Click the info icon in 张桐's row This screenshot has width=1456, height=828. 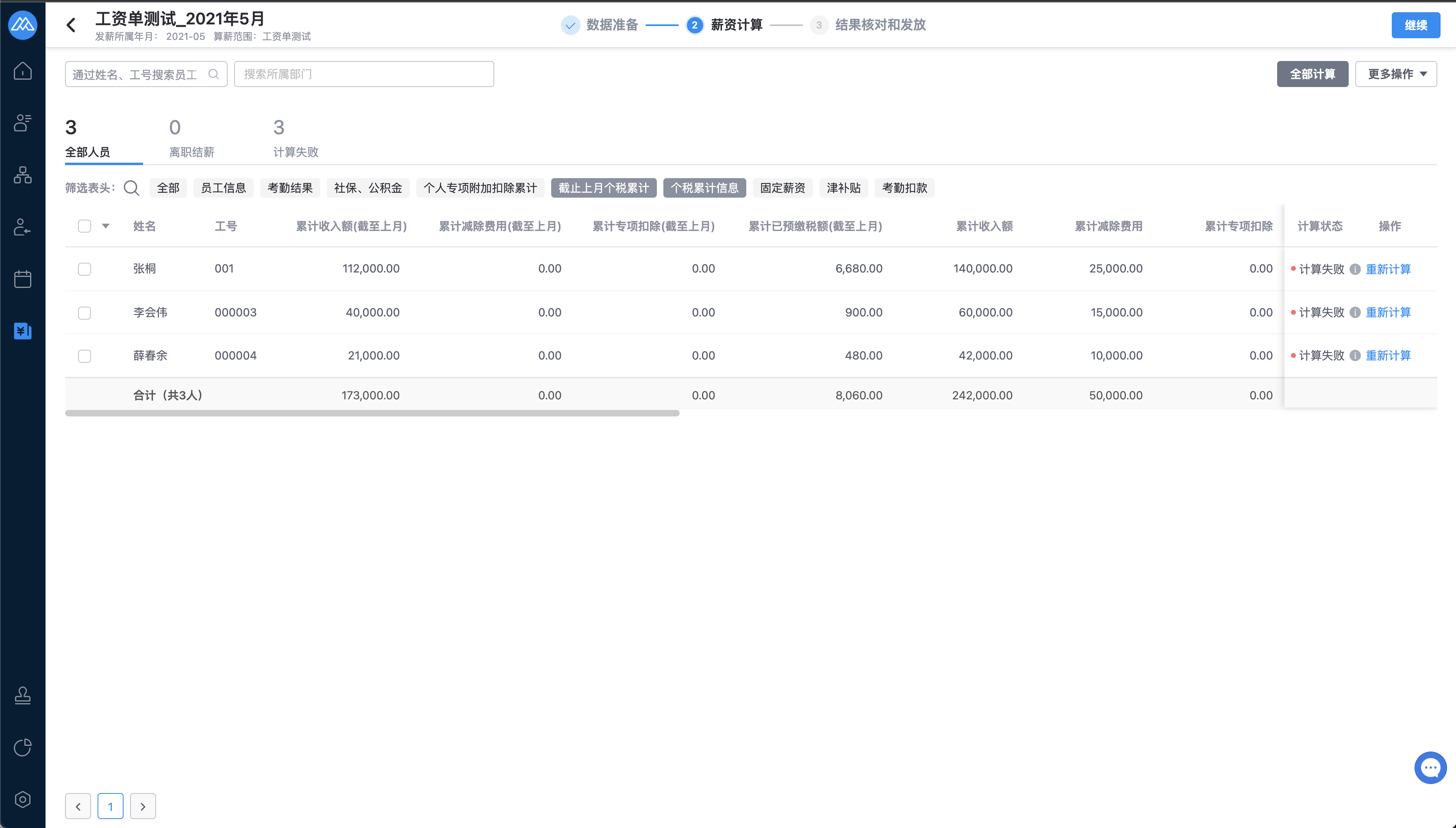coord(1355,269)
